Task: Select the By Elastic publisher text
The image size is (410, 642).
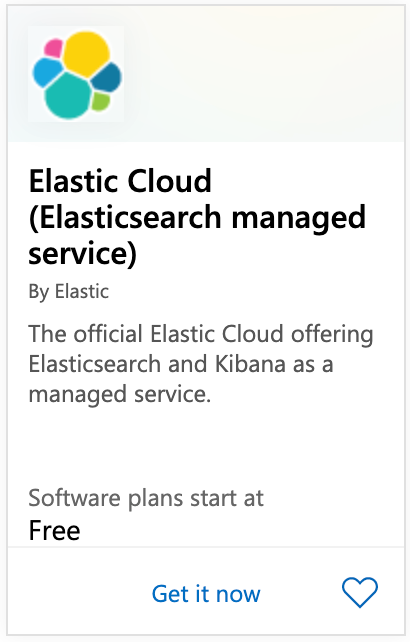Action: tap(69, 292)
